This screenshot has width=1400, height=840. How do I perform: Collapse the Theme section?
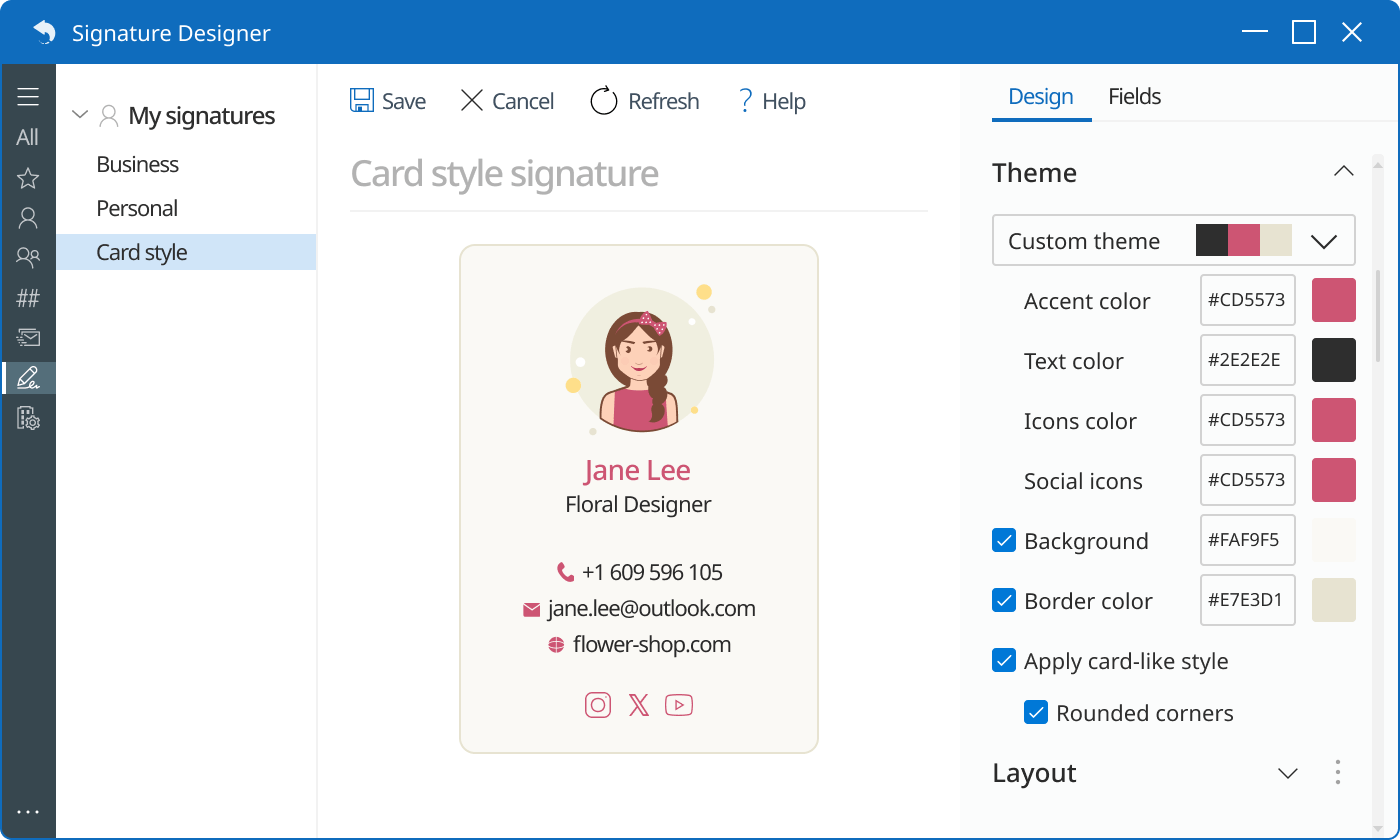point(1343,172)
